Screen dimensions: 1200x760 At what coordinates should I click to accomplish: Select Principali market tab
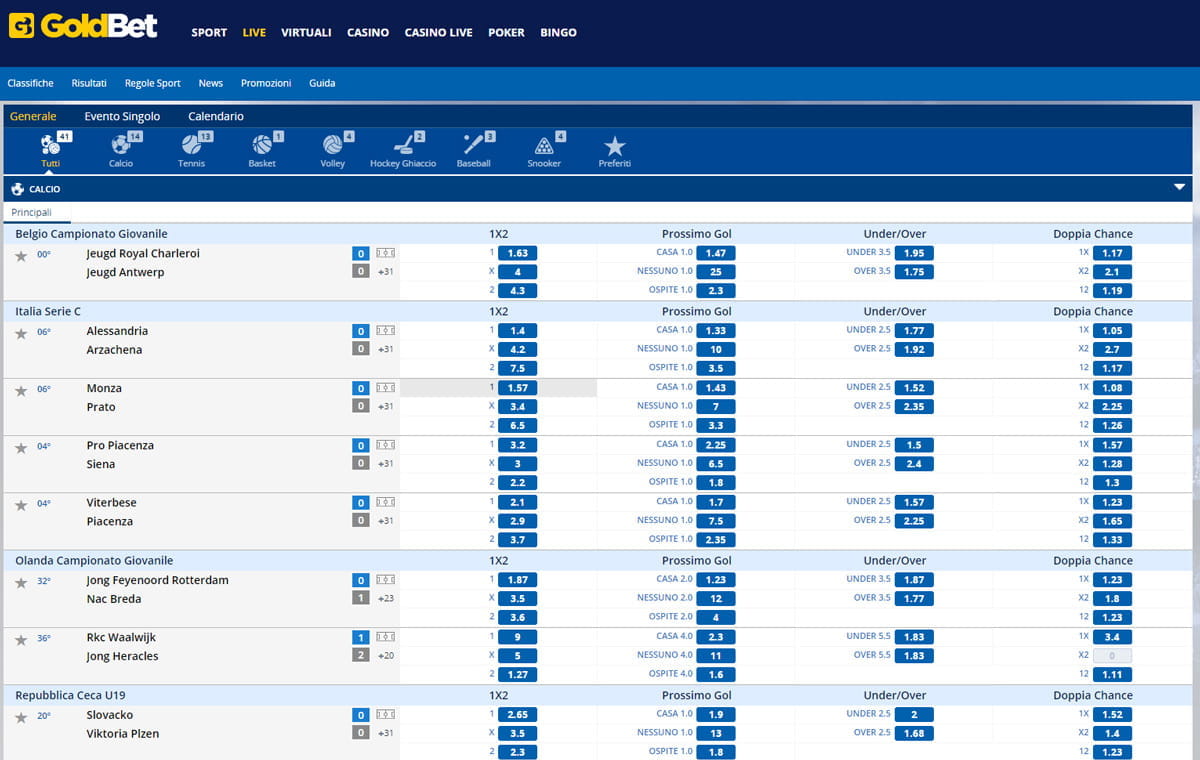tap(31, 212)
